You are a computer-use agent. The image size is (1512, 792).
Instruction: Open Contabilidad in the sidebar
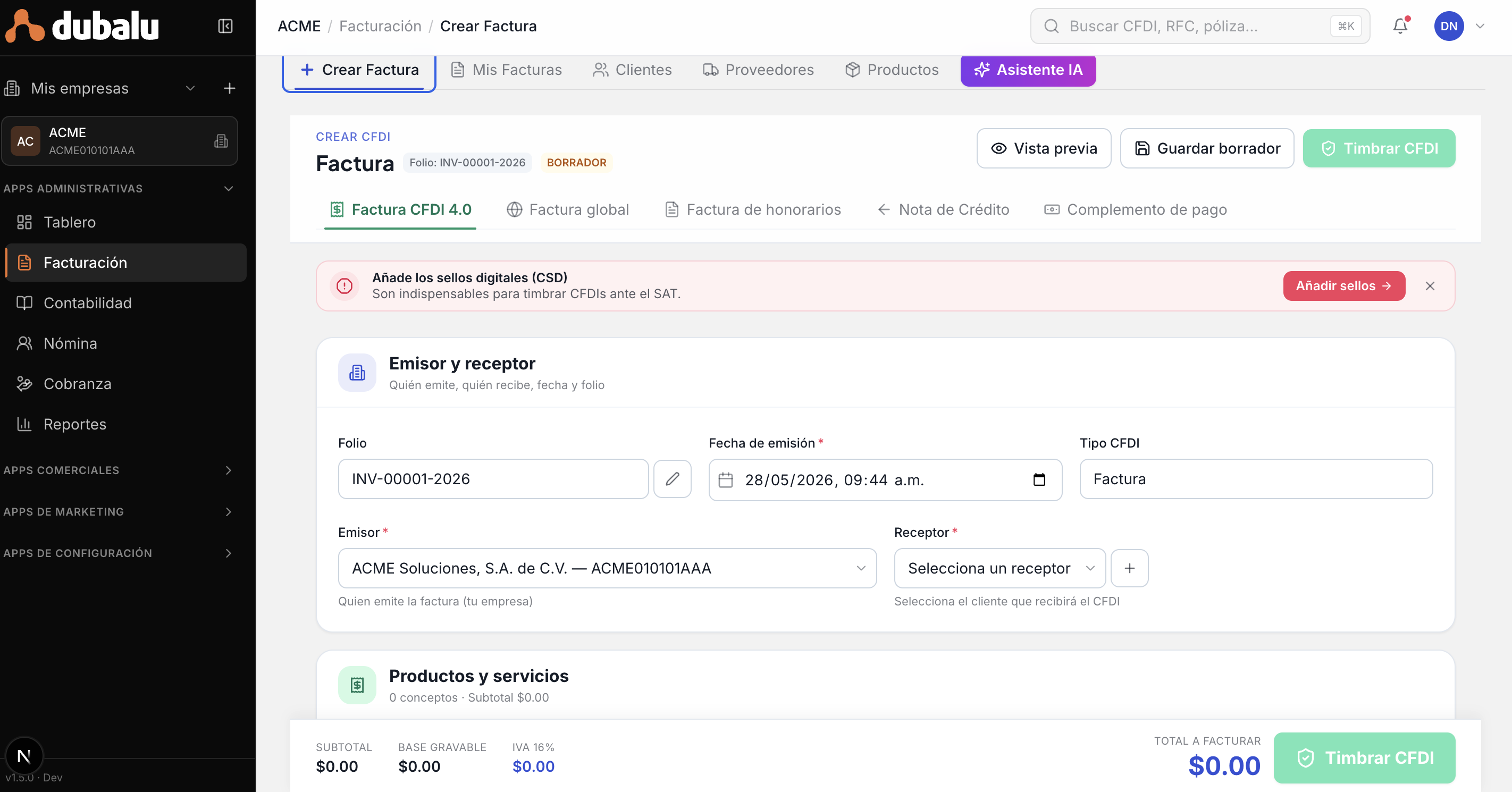pyautogui.click(x=124, y=304)
